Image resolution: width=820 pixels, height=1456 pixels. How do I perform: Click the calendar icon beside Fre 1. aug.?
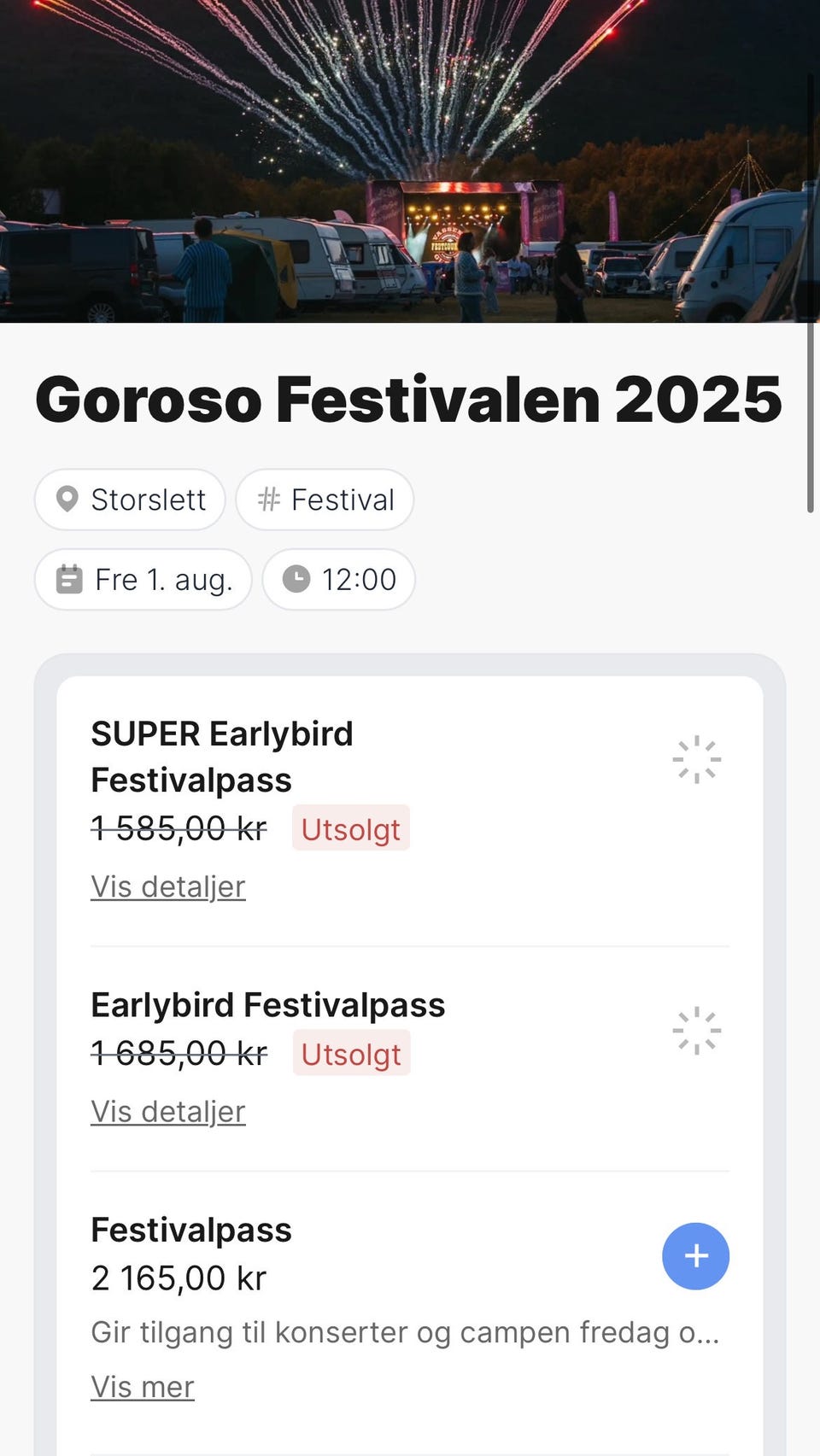69,580
